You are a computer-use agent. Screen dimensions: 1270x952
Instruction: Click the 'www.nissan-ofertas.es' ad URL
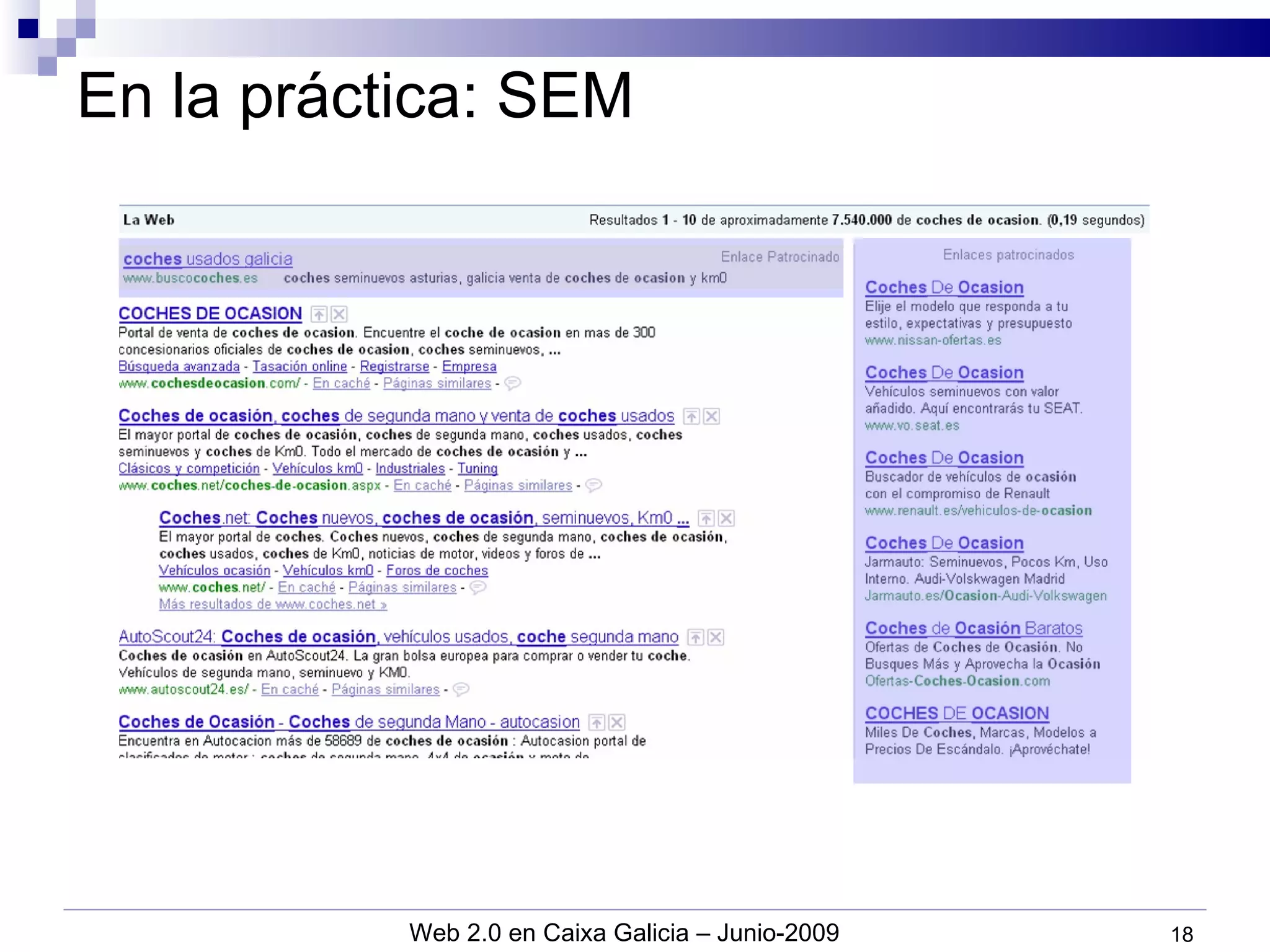[933, 340]
